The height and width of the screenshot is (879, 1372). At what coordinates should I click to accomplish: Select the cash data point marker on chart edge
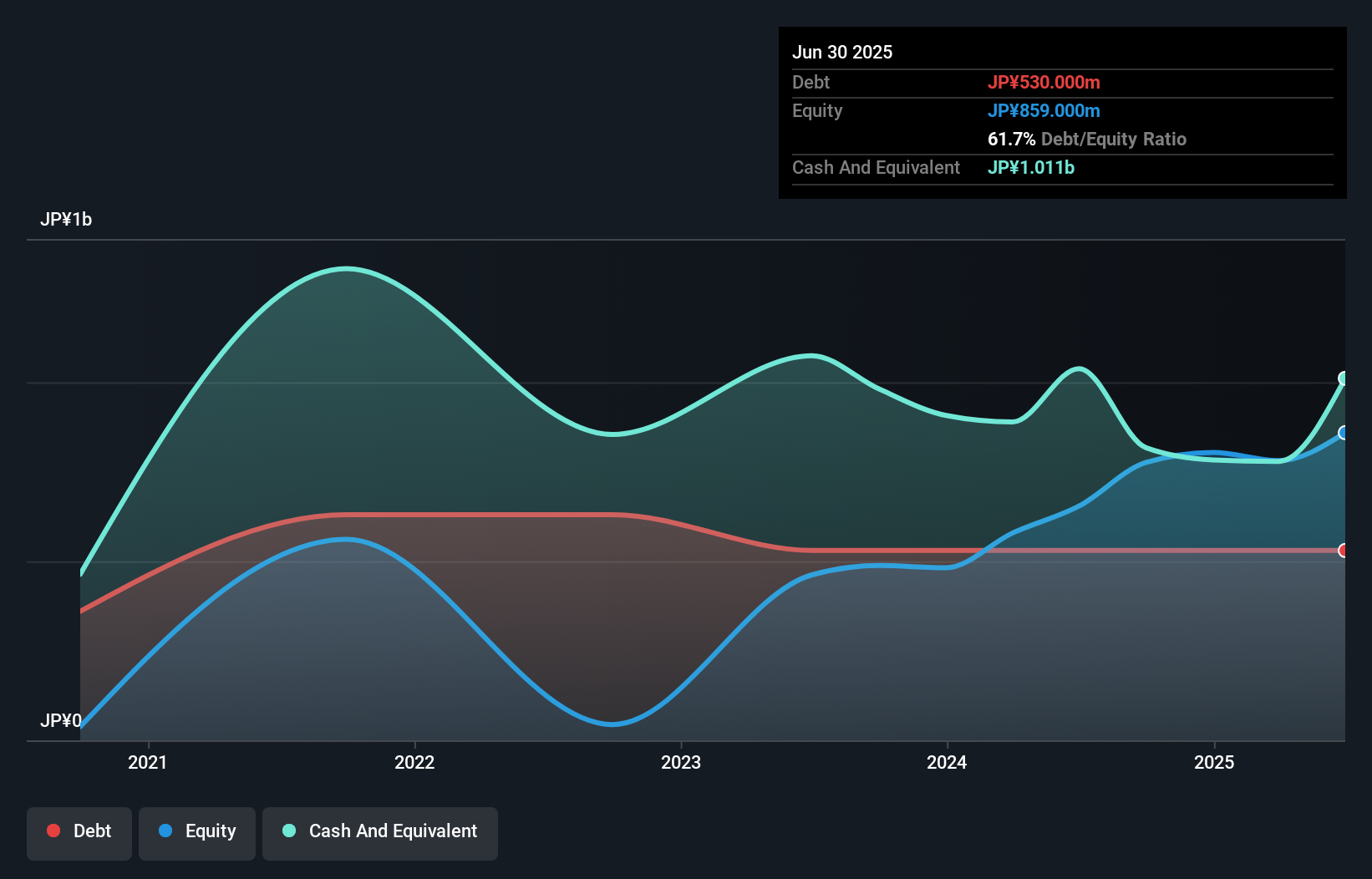click(x=1343, y=379)
